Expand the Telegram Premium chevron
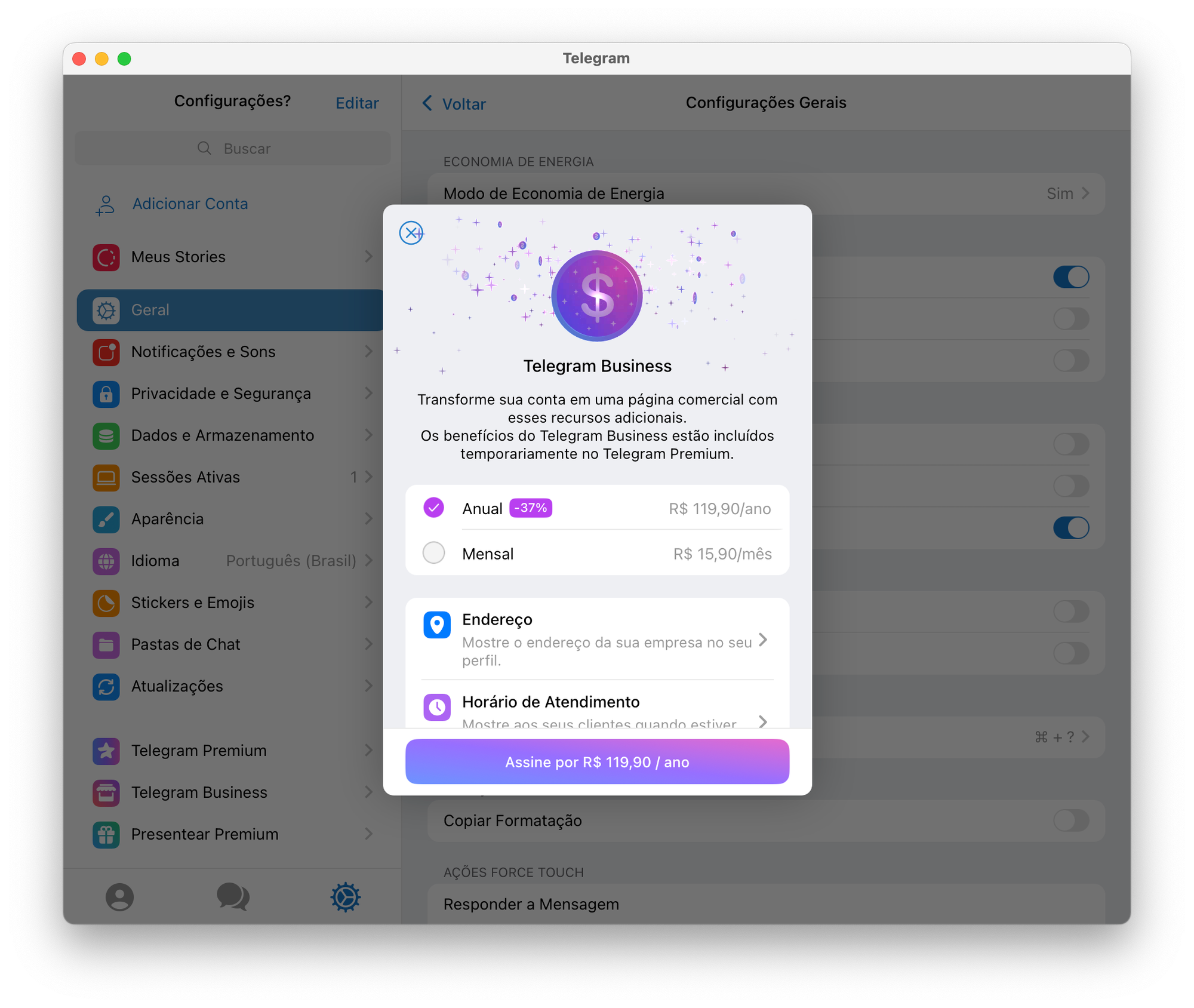This screenshot has width=1194, height=1008. click(368, 751)
